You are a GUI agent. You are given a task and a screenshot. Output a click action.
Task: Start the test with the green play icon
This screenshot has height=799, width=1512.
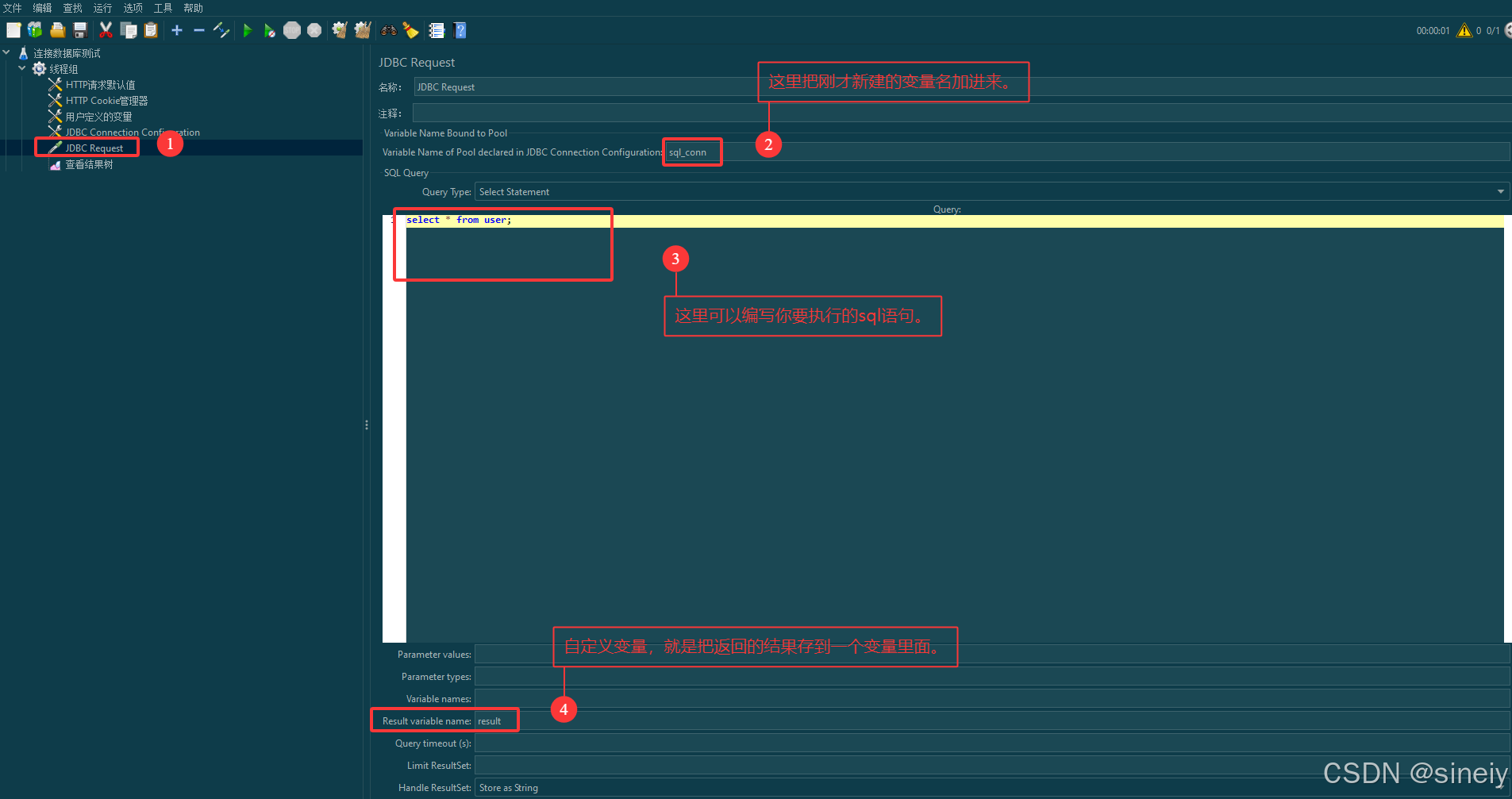[x=248, y=30]
